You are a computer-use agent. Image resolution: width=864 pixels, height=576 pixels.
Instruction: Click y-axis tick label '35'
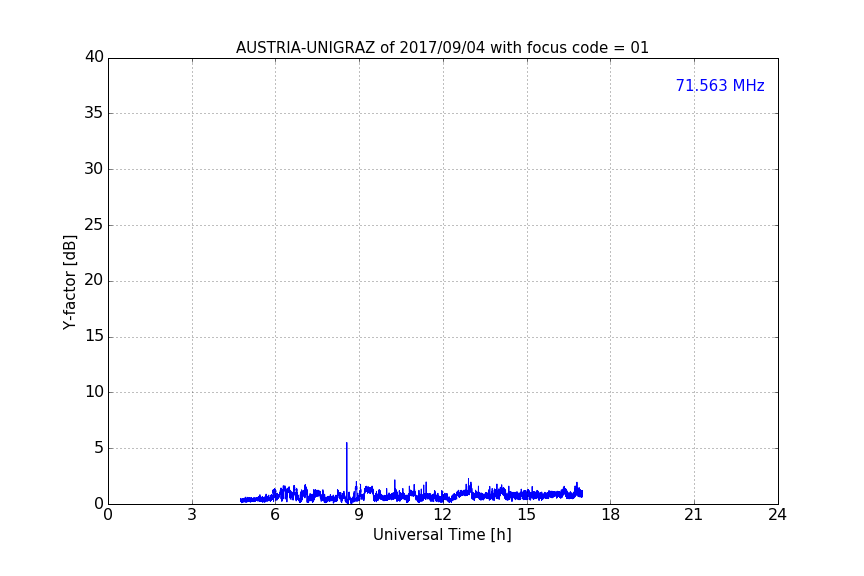(x=94, y=113)
